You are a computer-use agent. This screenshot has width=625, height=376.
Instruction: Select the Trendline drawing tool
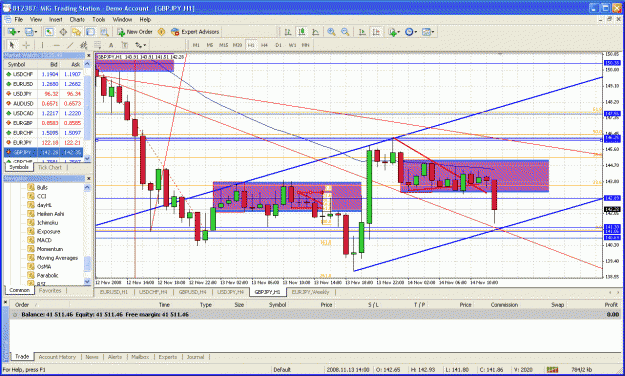tap(70, 45)
